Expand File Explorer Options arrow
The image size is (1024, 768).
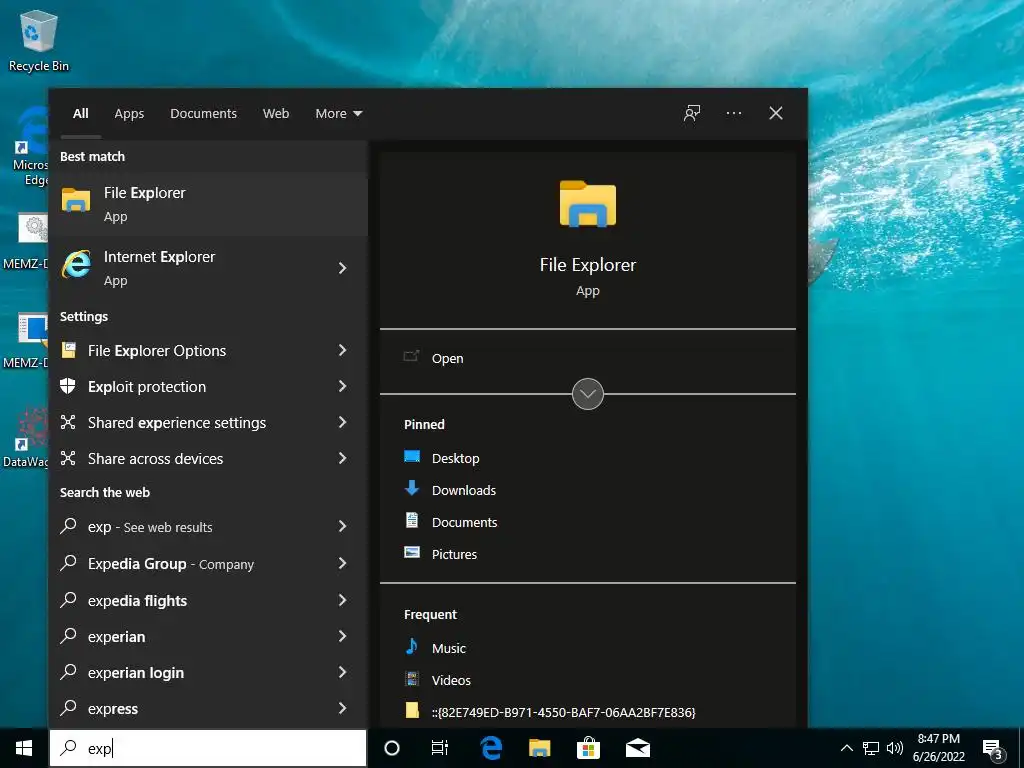point(342,350)
